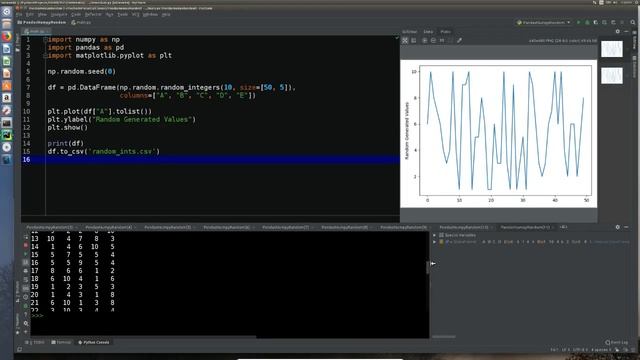
Task: Click the new console plus icon
Action: (26, 332)
